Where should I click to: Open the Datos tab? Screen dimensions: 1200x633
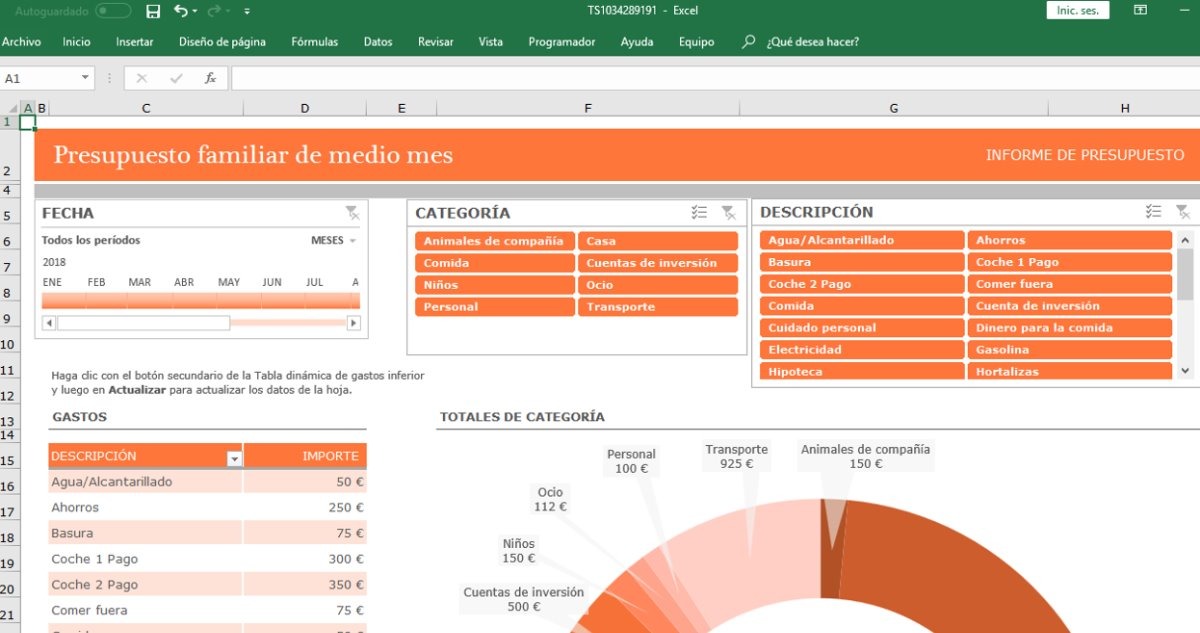[378, 42]
